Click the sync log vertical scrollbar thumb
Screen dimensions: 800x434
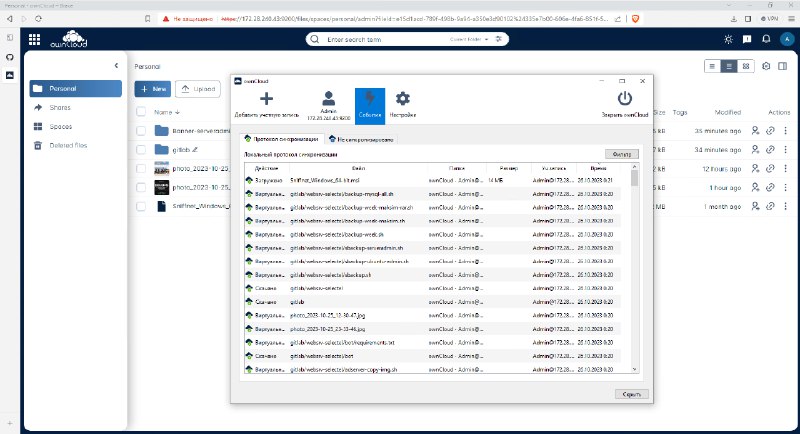[x=634, y=178]
